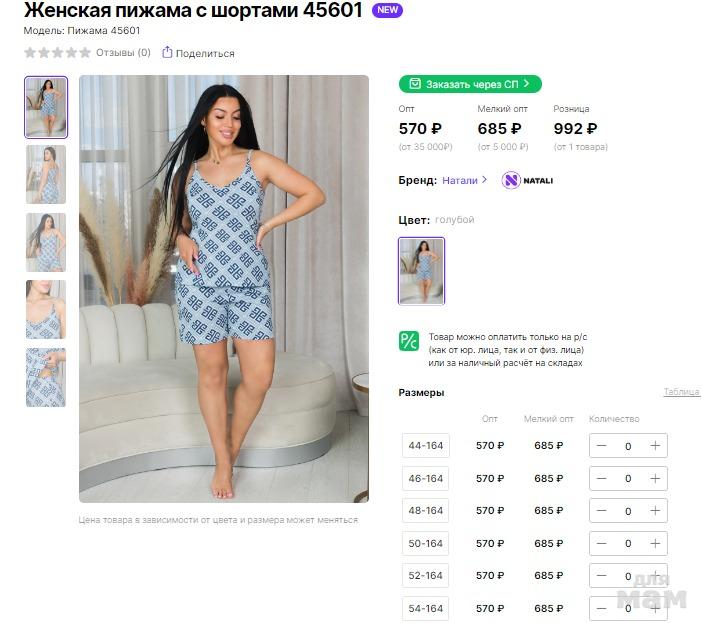Click the quantity field for size 48-164
The image size is (702, 623).
coord(628,511)
